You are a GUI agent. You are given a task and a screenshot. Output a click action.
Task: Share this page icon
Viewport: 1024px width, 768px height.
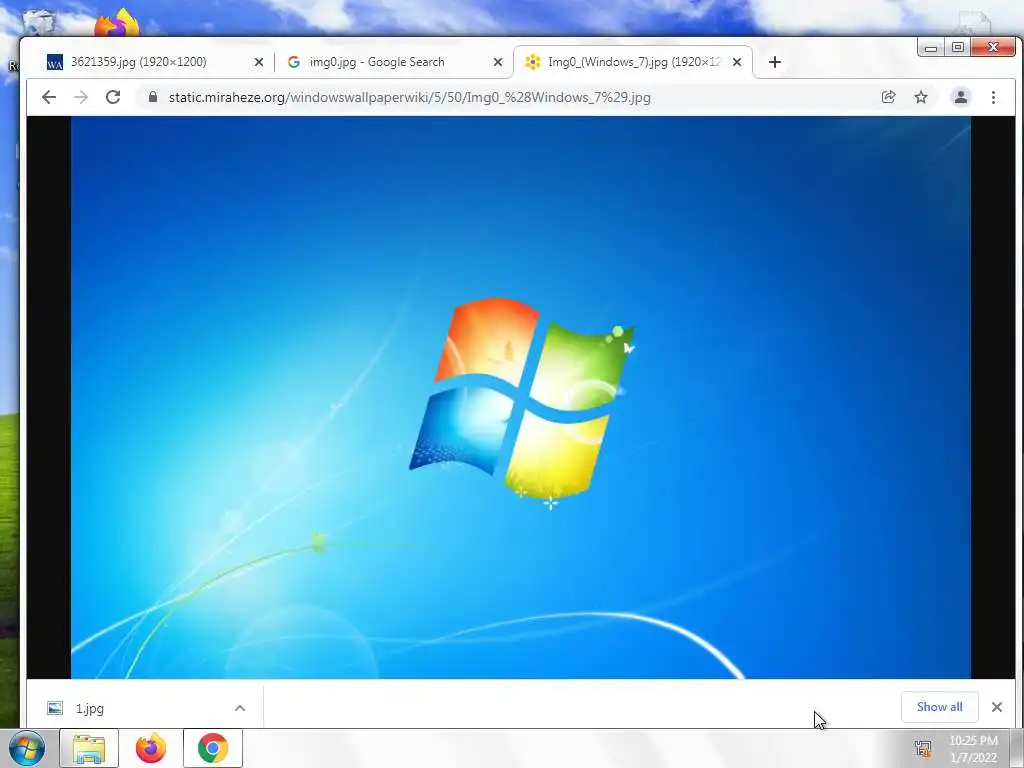pos(888,97)
